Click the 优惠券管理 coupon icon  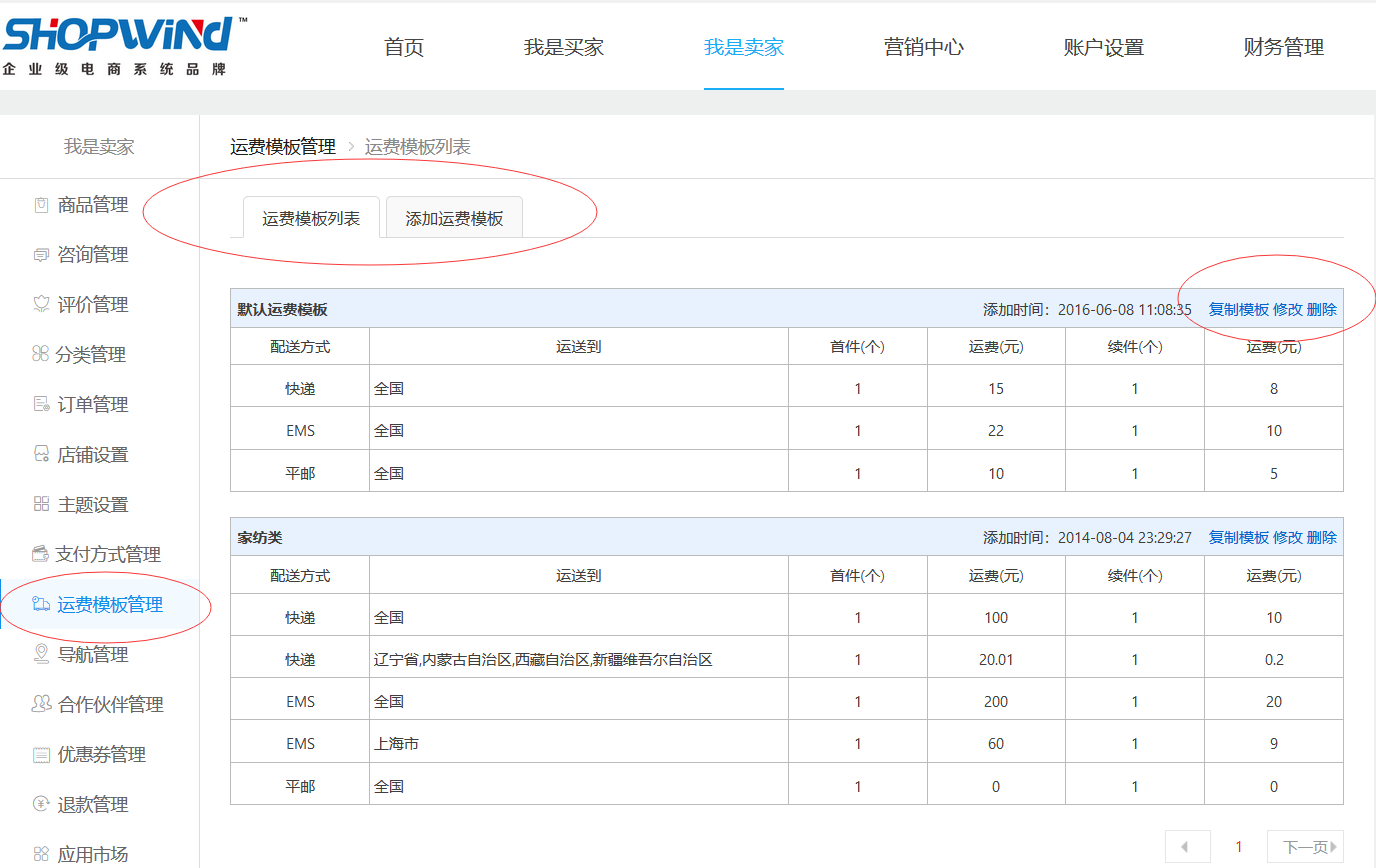(x=41, y=755)
